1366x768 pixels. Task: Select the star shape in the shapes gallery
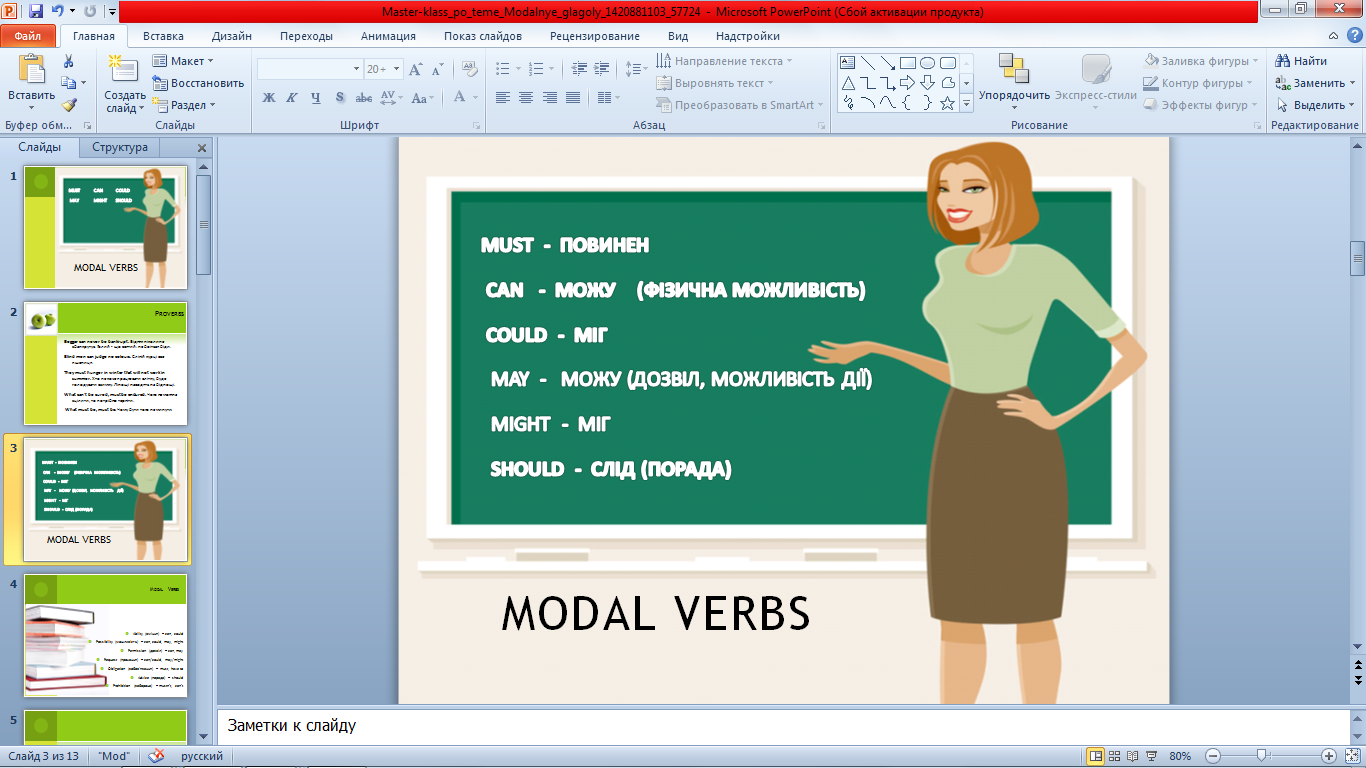coord(947,103)
